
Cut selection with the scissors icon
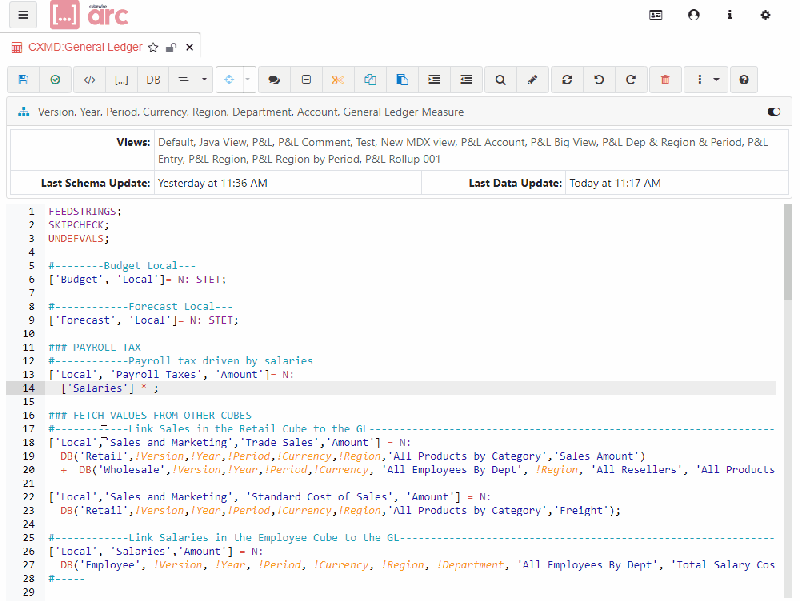[338, 80]
